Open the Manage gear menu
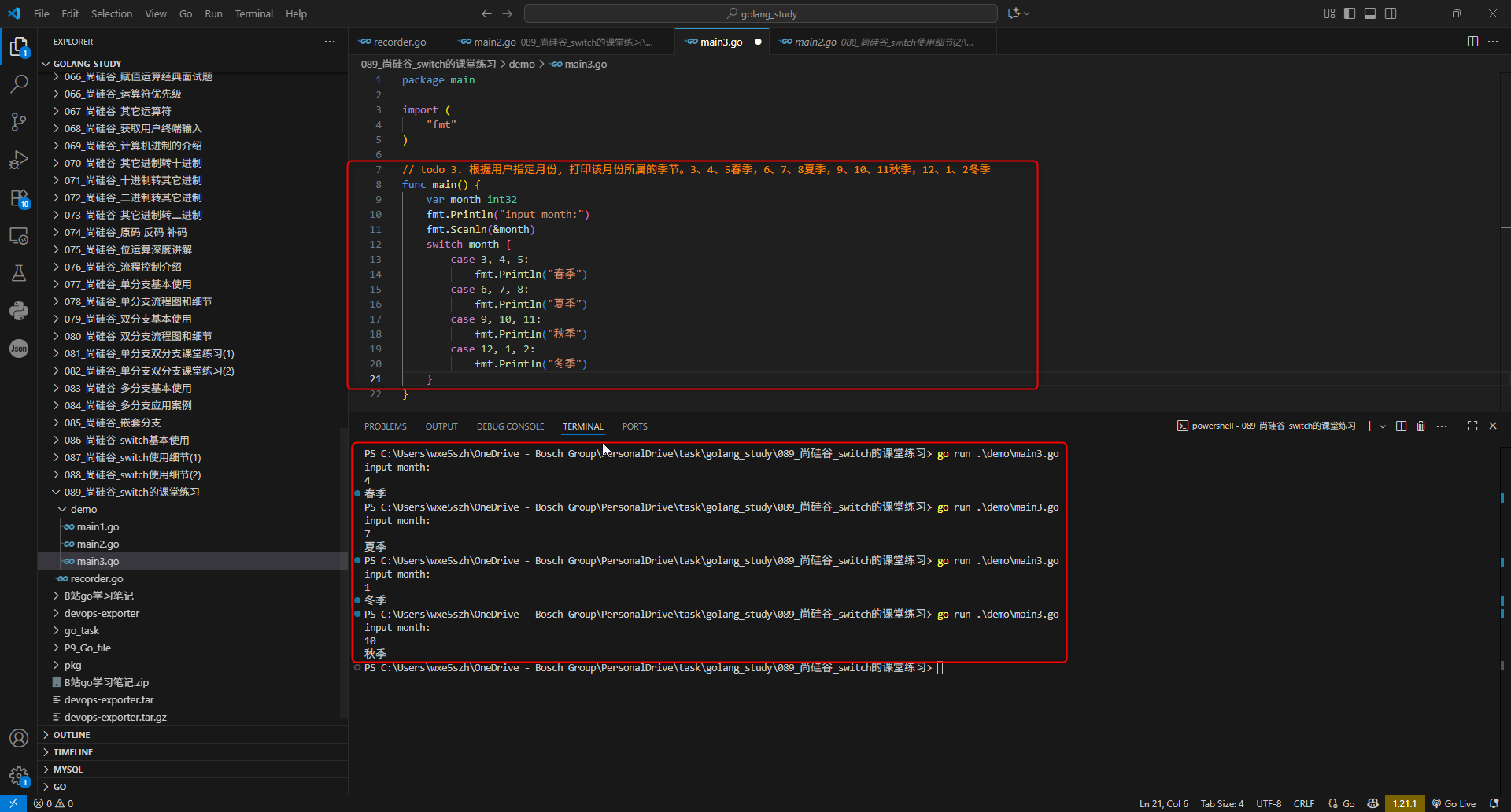The image size is (1511, 812). [x=19, y=776]
